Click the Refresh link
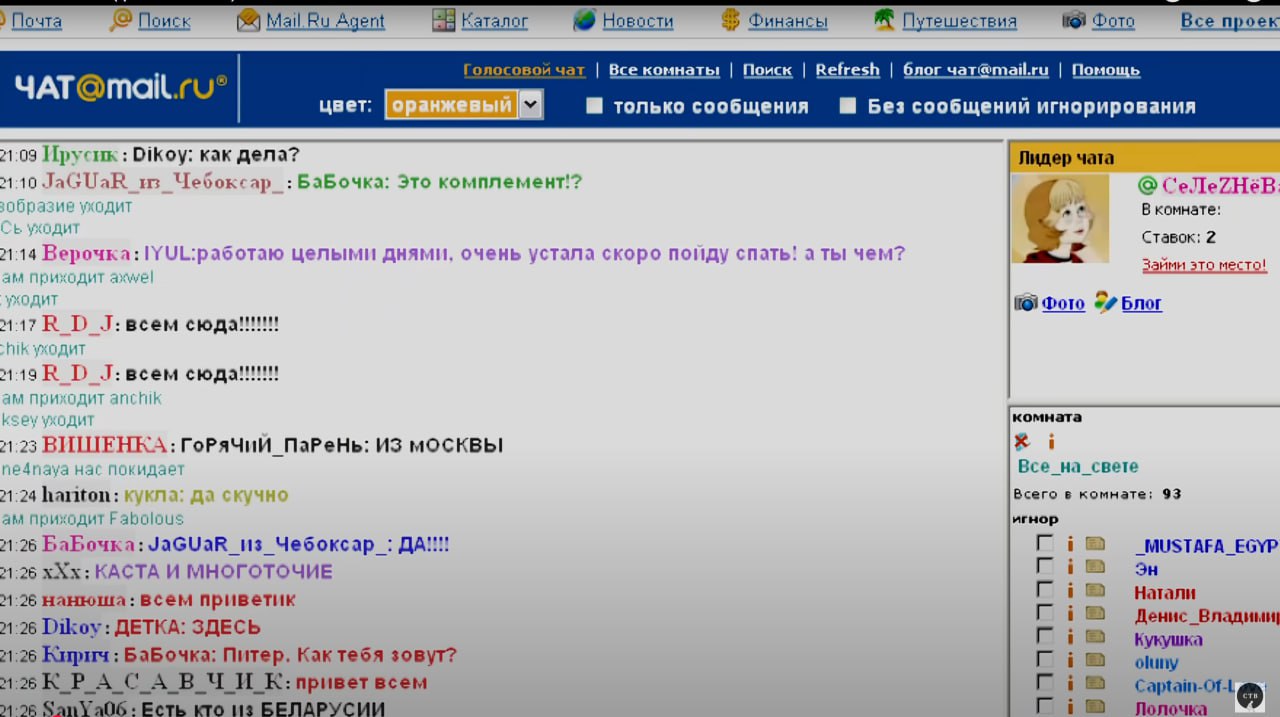Viewport: 1280px width, 717px height. pos(847,69)
